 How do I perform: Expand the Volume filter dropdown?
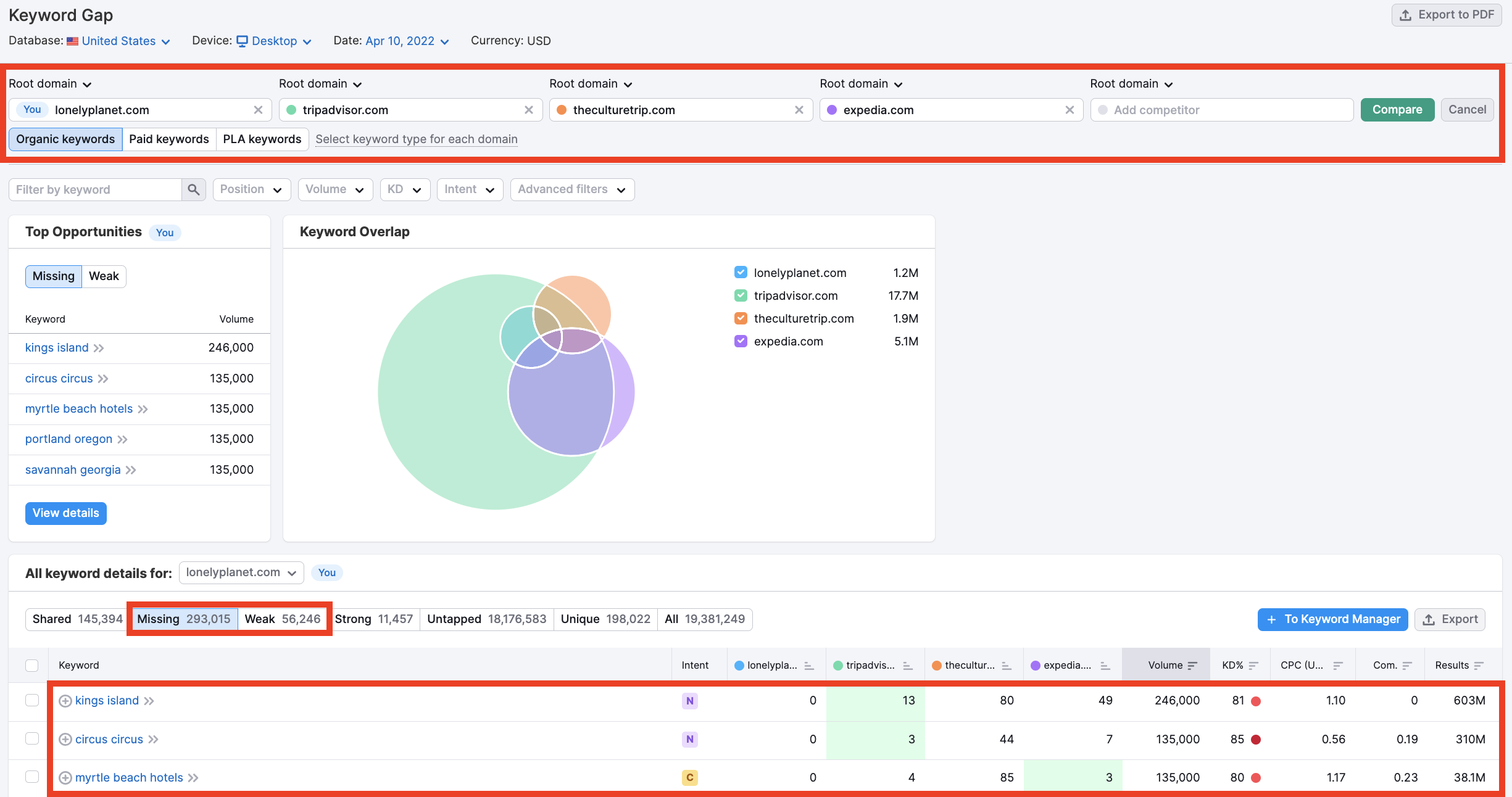pos(335,189)
